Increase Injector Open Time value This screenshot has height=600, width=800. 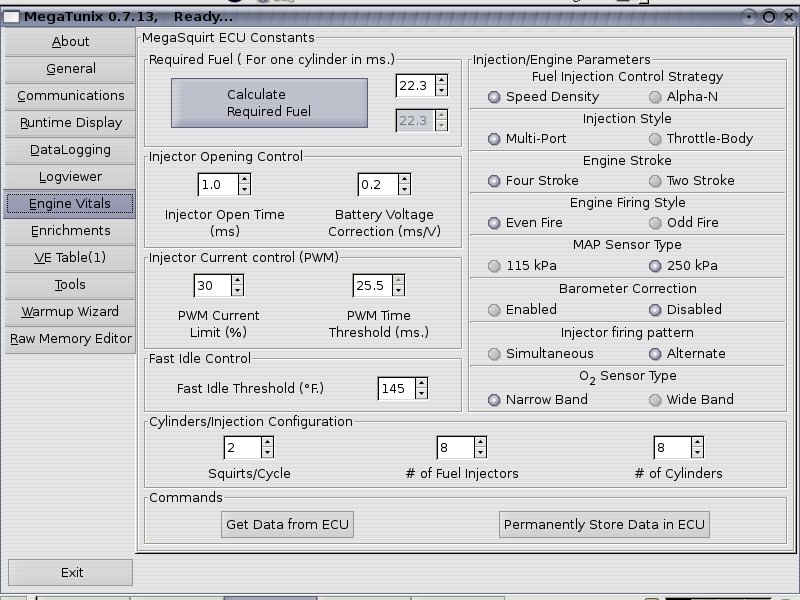244,179
